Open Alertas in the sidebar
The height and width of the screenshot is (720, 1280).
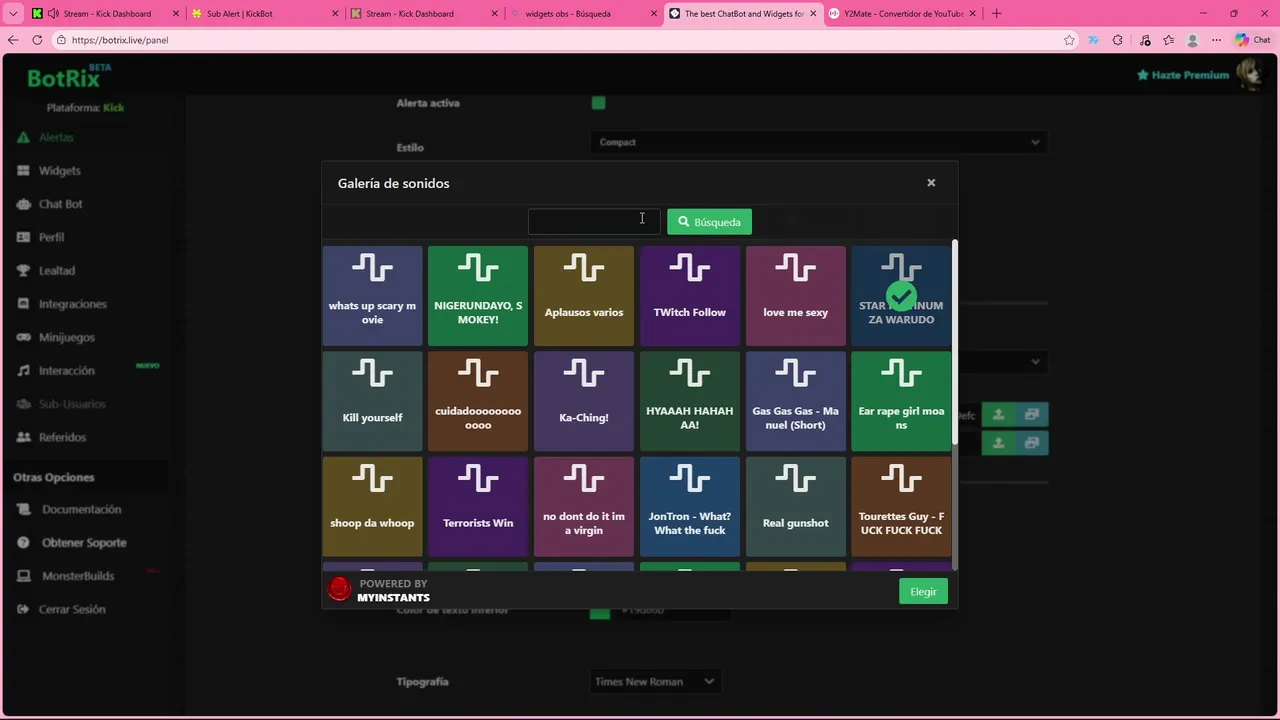click(46, 137)
